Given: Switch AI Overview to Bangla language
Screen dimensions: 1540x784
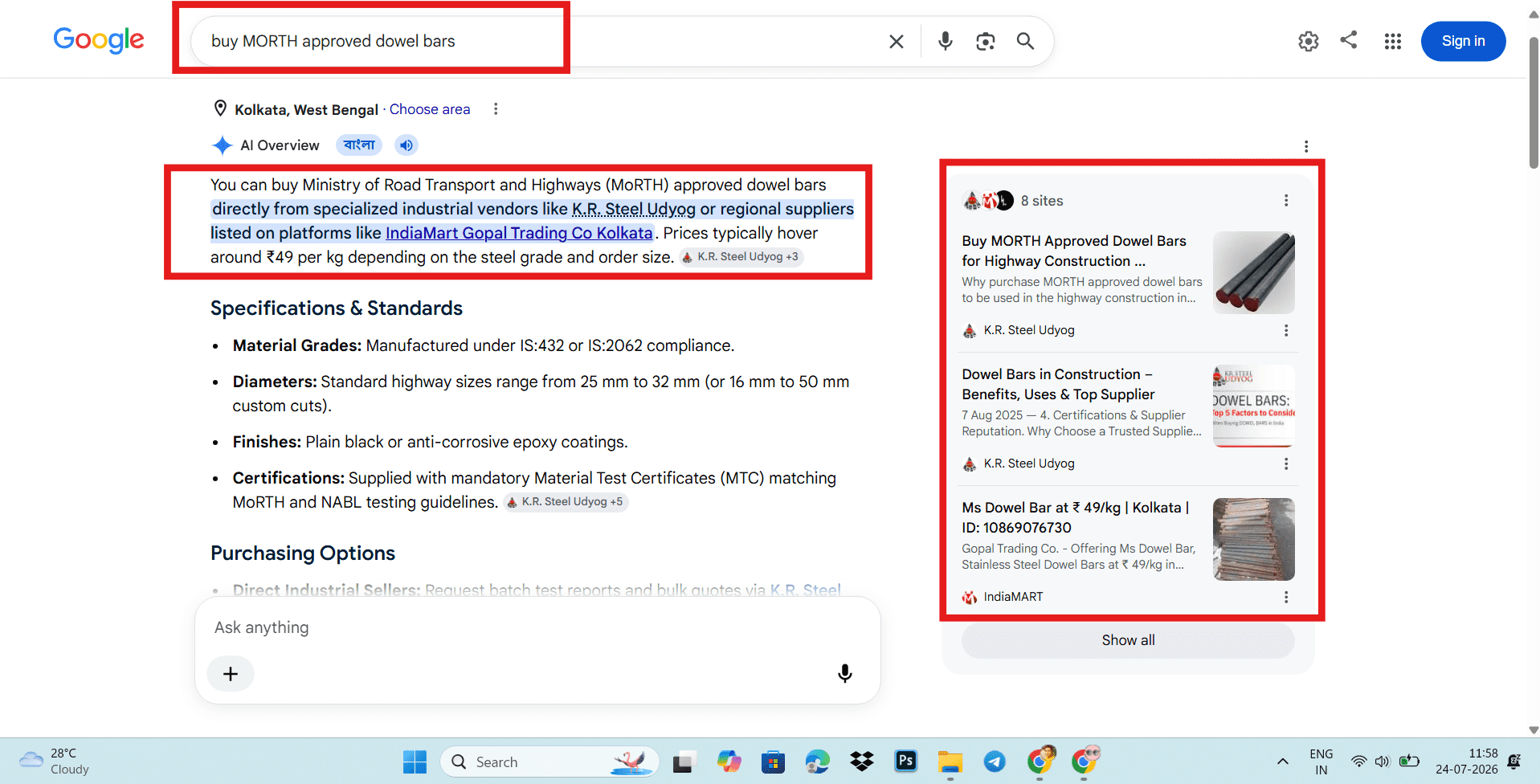Looking at the screenshot, I should click(359, 145).
